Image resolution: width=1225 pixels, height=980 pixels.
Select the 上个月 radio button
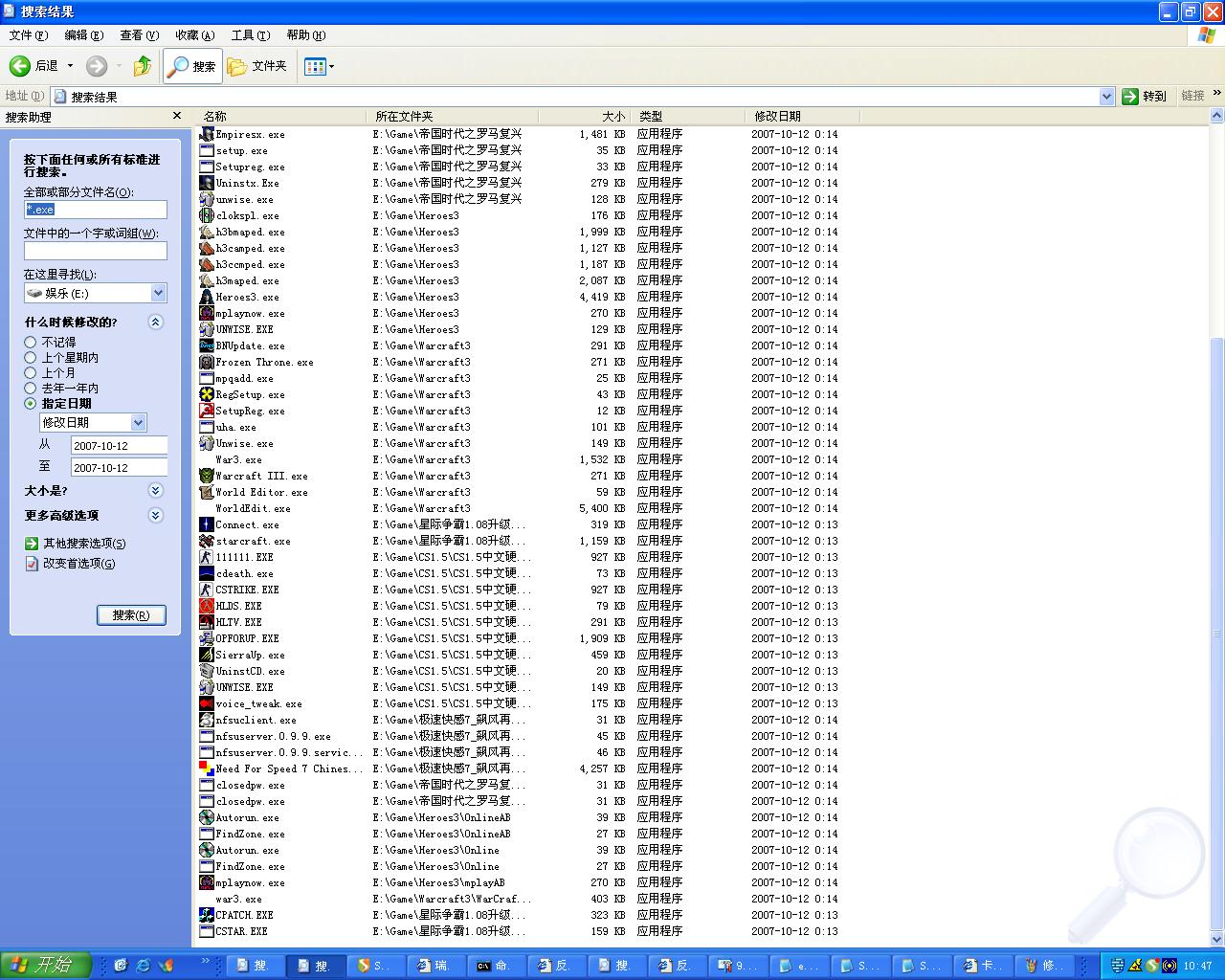[x=31, y=372]
